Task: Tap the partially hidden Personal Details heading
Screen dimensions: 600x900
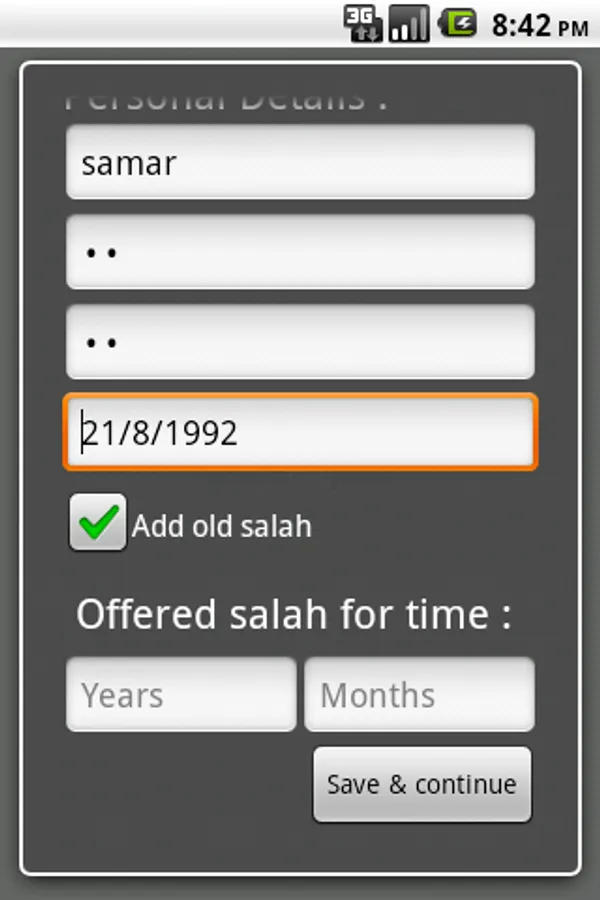Action: 226,100
